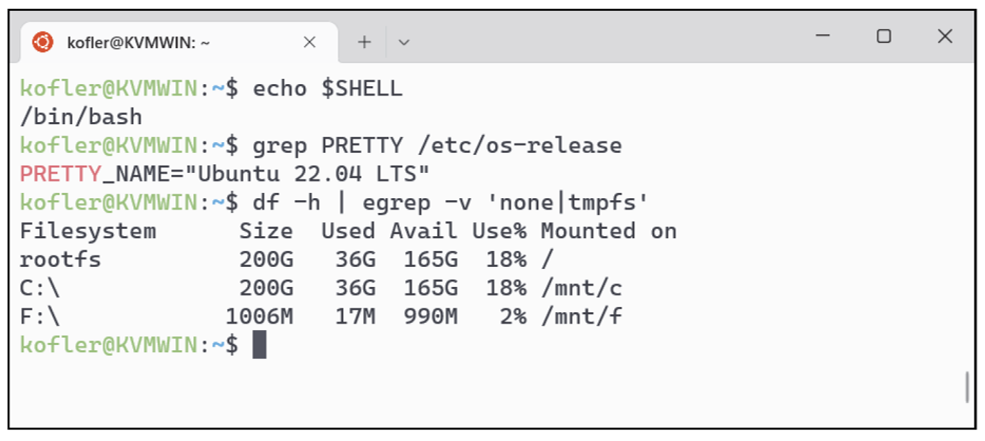Click the terminal scrollbar thumb

coord(967,387)
